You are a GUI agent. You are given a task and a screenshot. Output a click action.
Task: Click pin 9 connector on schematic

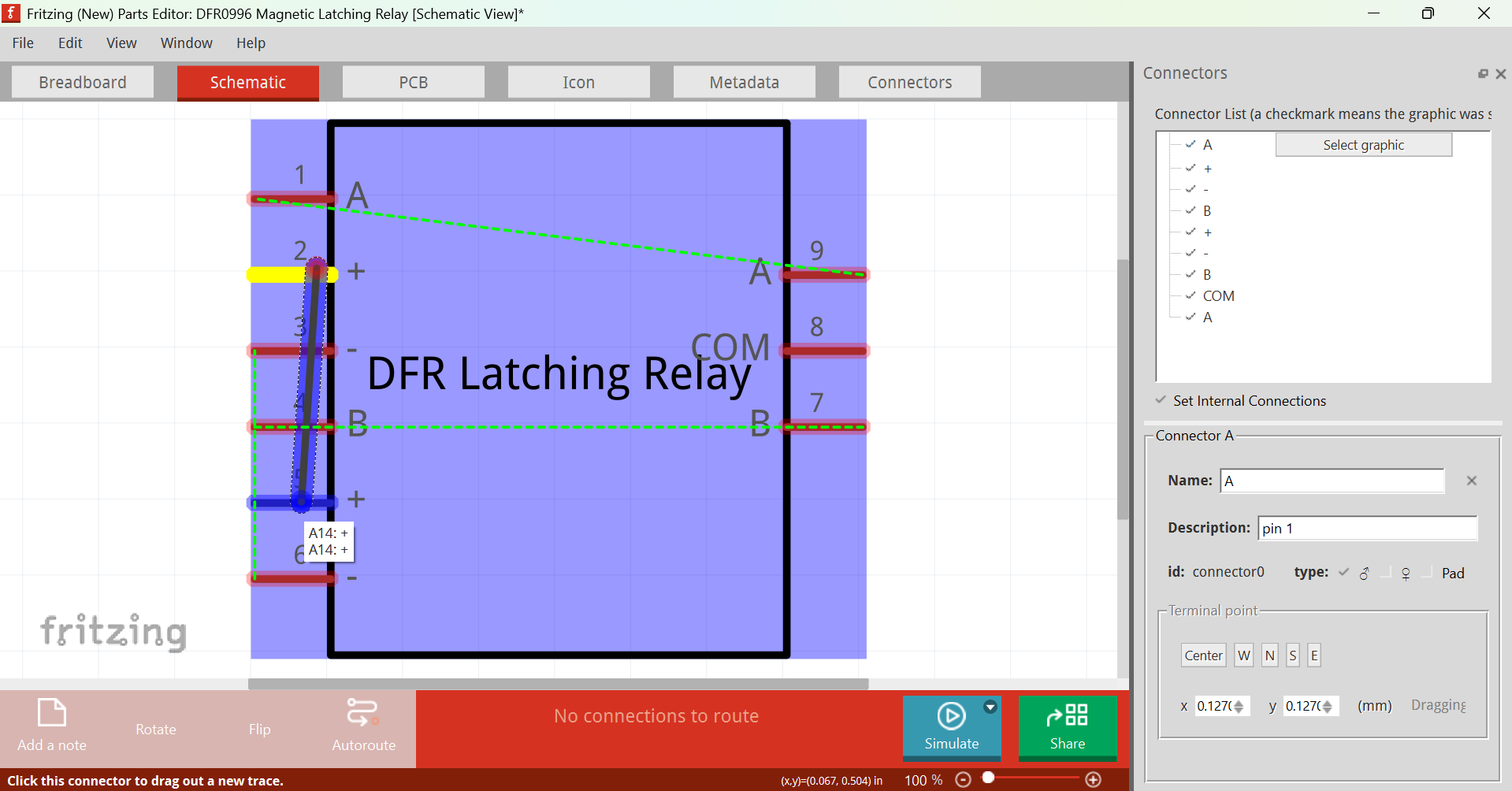point(824,274)
